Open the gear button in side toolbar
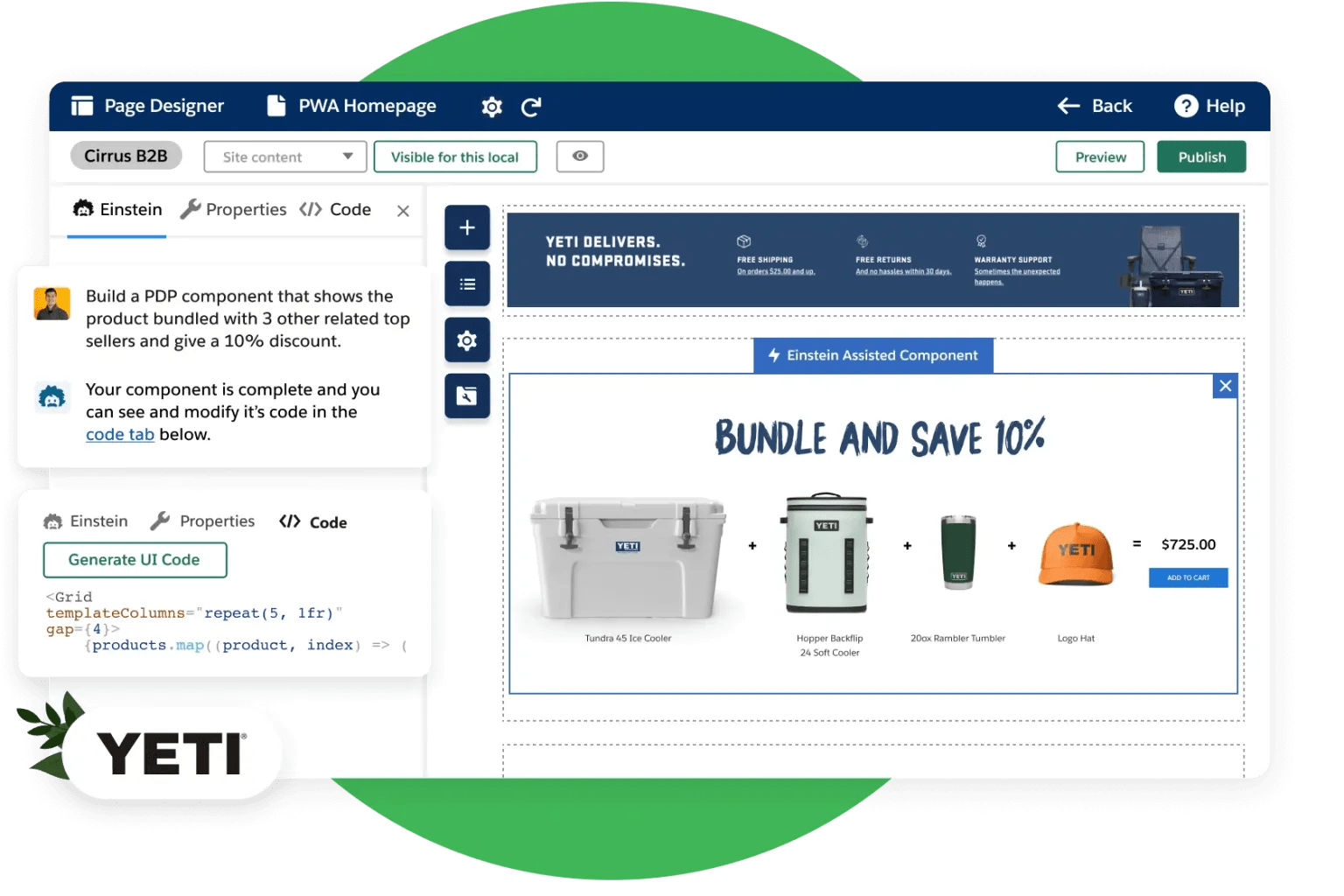Viewport: 1344px width, 896px height. [467, 339]
